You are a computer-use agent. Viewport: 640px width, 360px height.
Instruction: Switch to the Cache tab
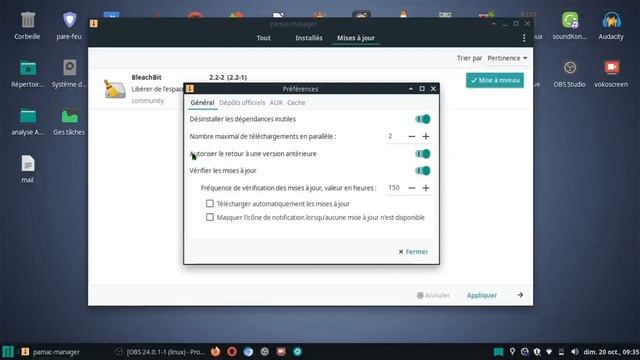(296, 102)
